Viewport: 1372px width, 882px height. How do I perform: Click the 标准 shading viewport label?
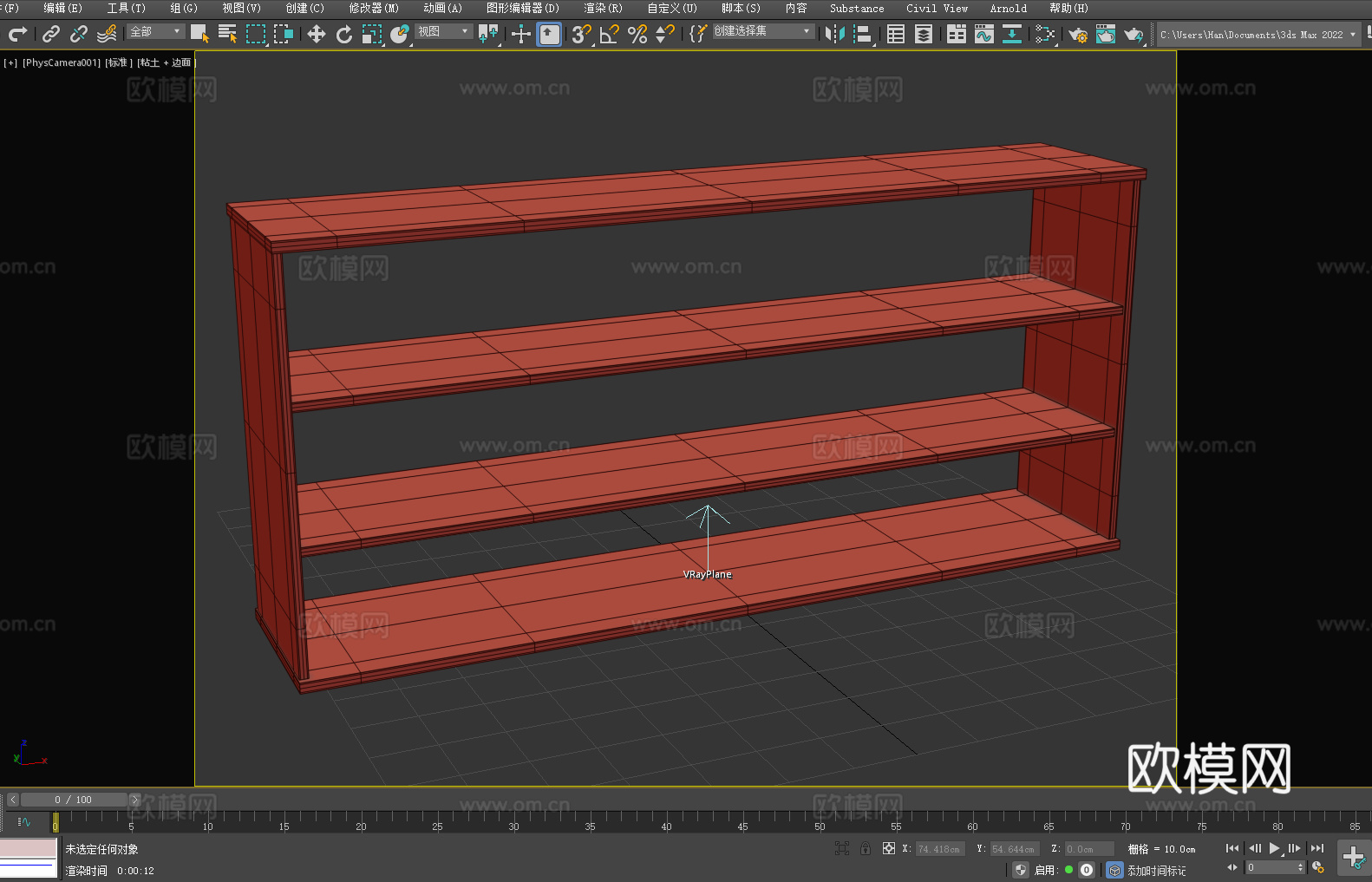[119, 62]
